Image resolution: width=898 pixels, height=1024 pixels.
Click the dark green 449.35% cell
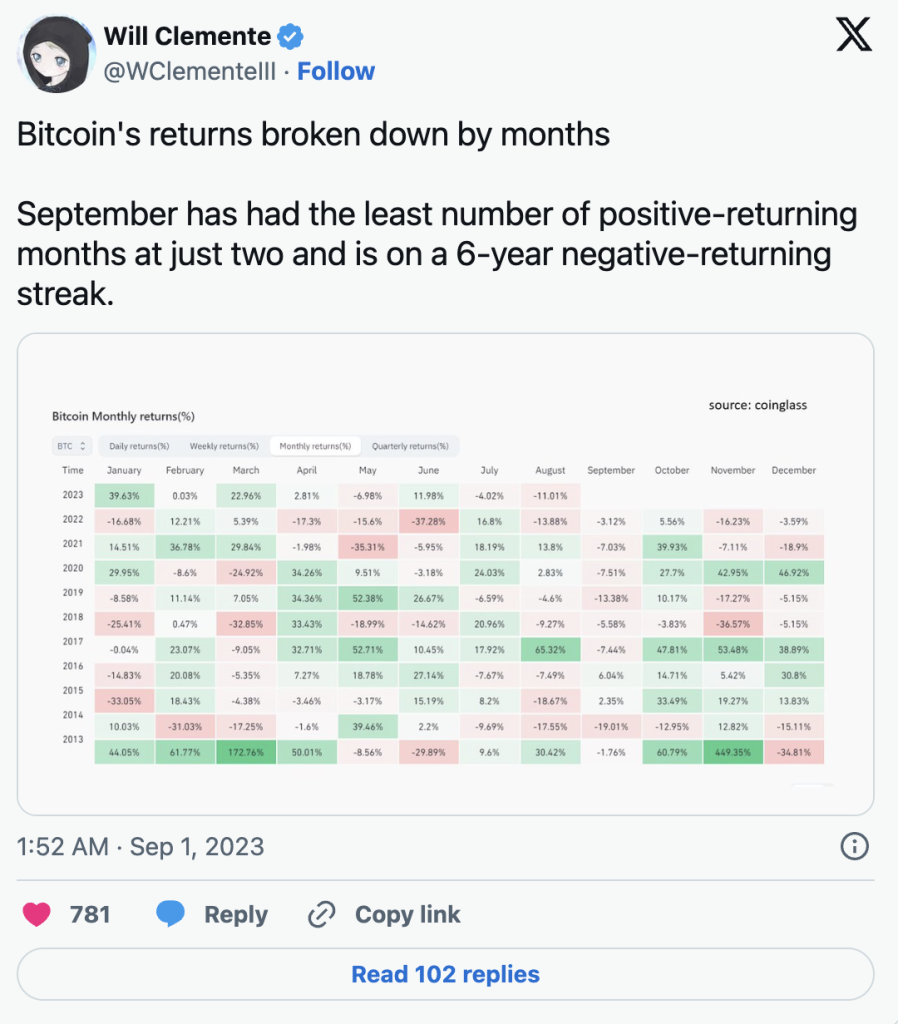[732, 750]
